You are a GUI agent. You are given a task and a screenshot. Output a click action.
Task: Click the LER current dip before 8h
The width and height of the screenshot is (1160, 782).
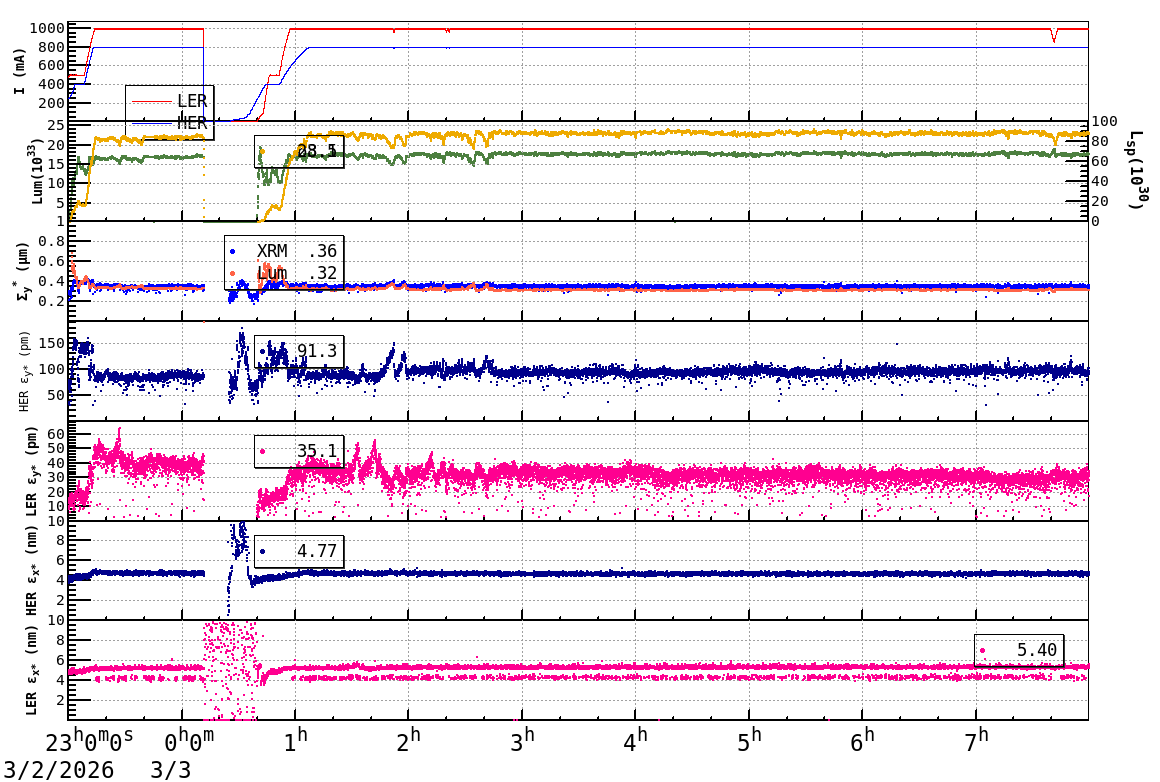1054,36
